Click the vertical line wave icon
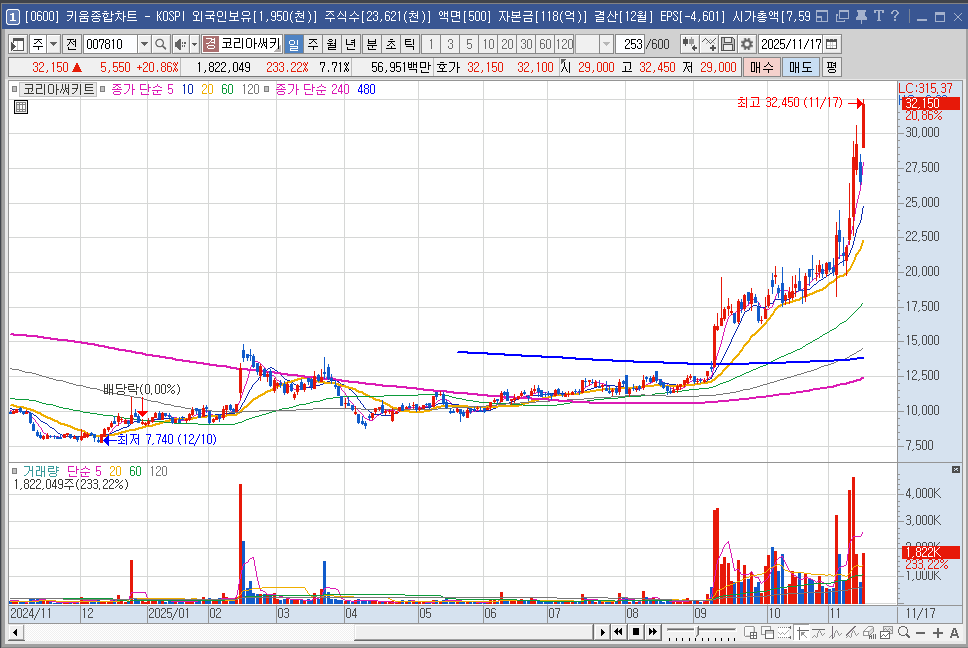968x648 pixels. coord(836,633)
